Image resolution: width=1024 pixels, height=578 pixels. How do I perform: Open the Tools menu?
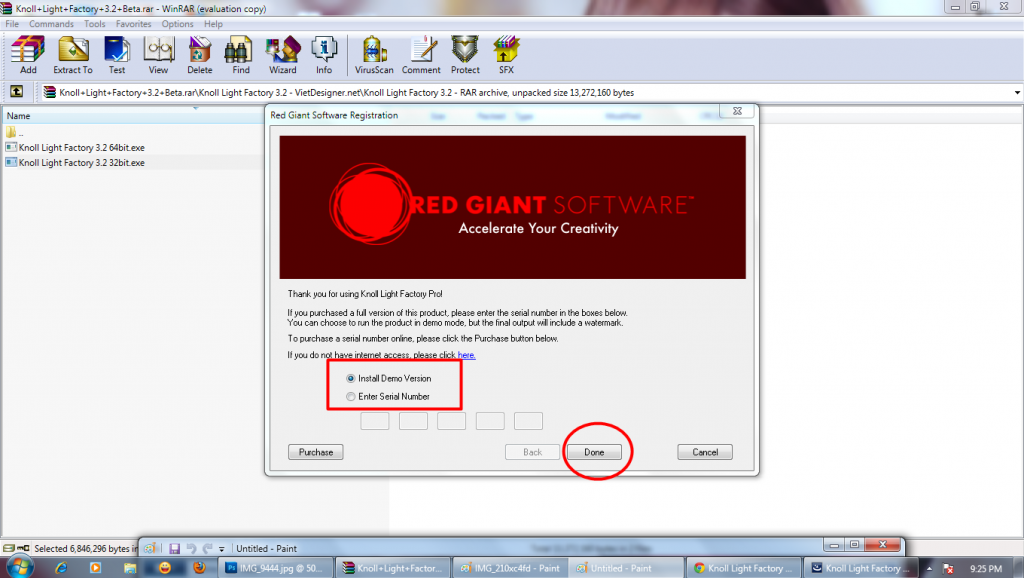(x=95, y=24)
